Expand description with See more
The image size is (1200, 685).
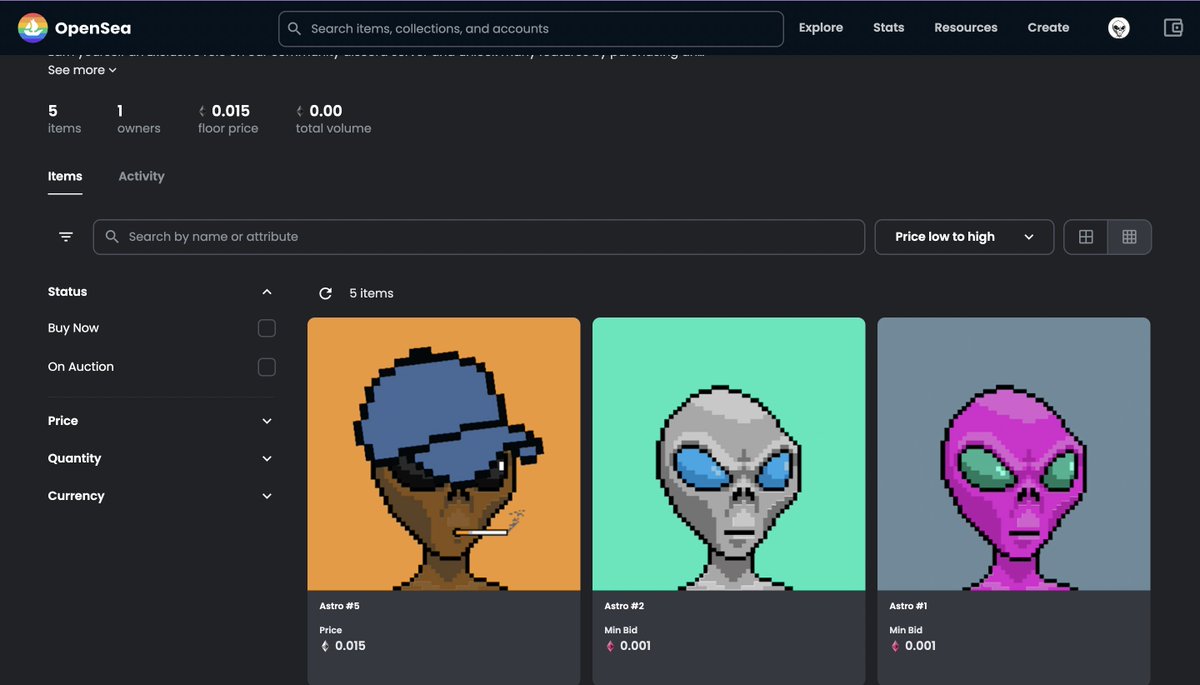(82, 70)
